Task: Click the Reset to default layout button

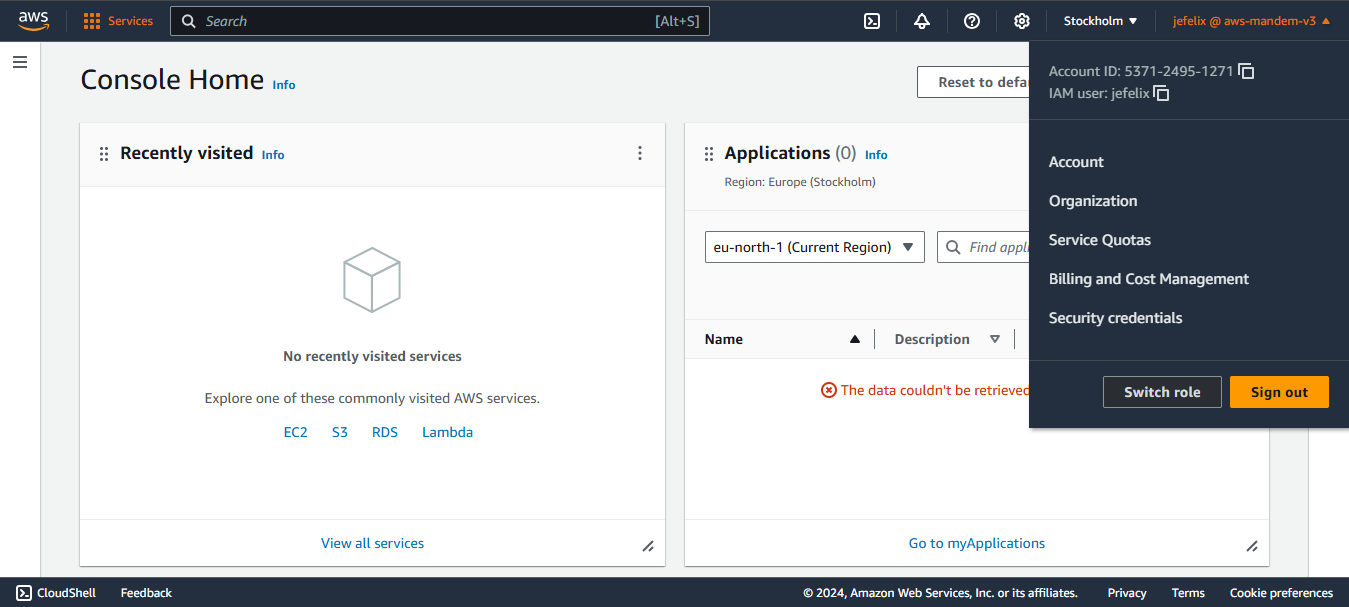Action: click(973, 82)
